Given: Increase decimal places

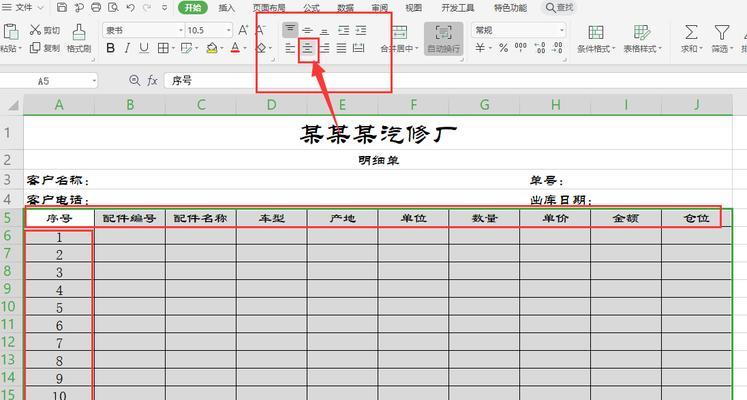Looking at the screenshot, I should [540, 48].
